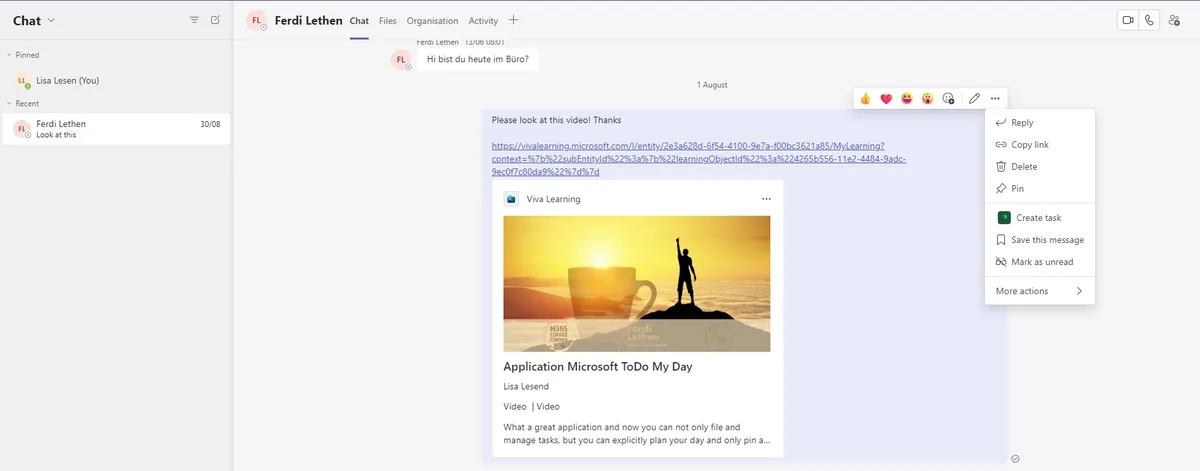The height and width of the screenshot is (471, 1200).
Task: Open Ferdi Lethen recent chat
Action: (116, 128)
